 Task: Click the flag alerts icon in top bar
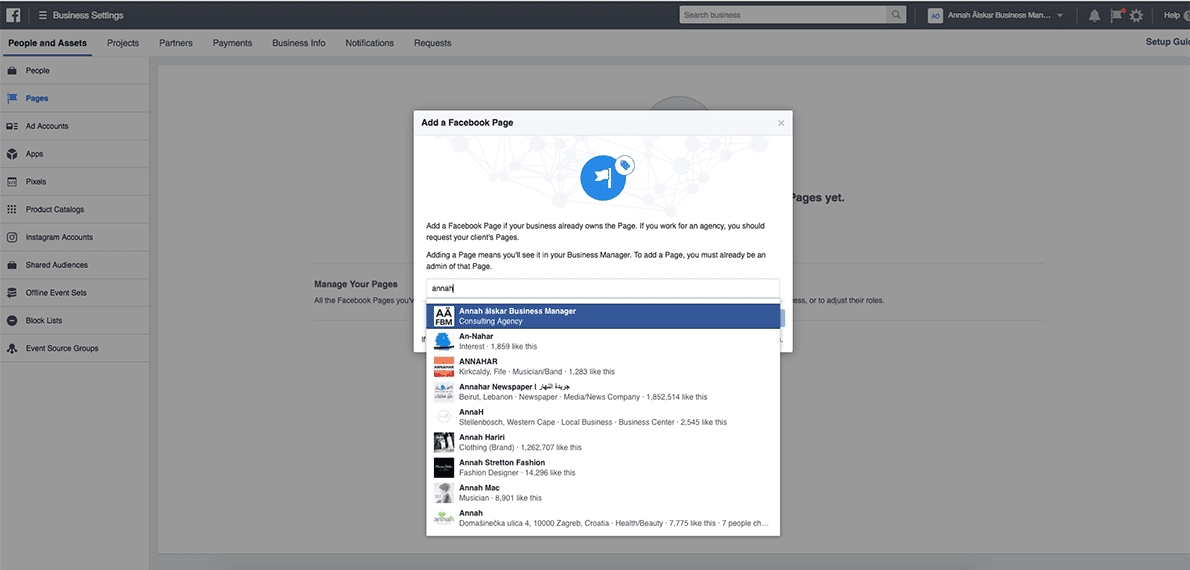click(x=1116, y=15)
